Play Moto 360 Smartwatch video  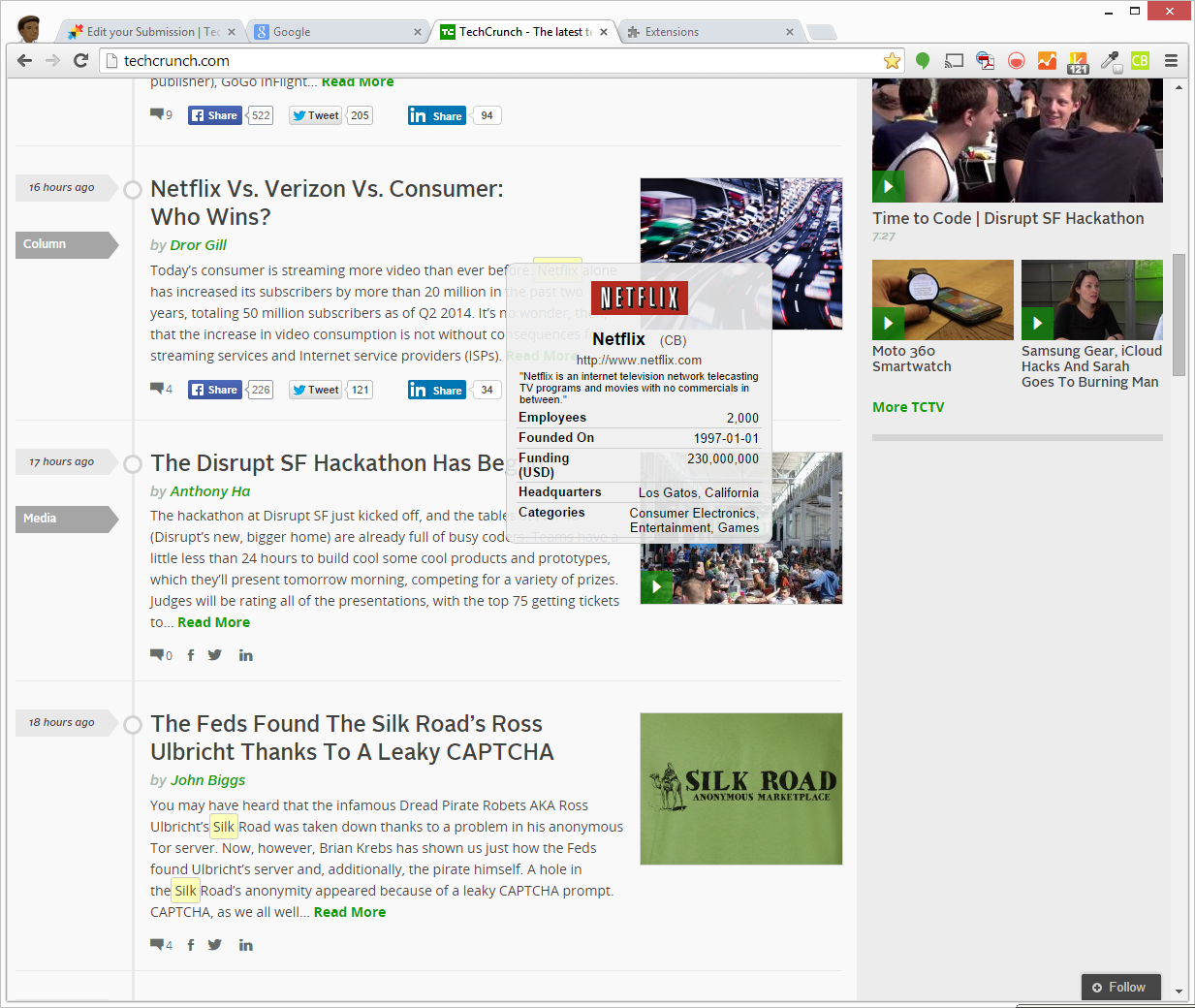click(888, 323)
